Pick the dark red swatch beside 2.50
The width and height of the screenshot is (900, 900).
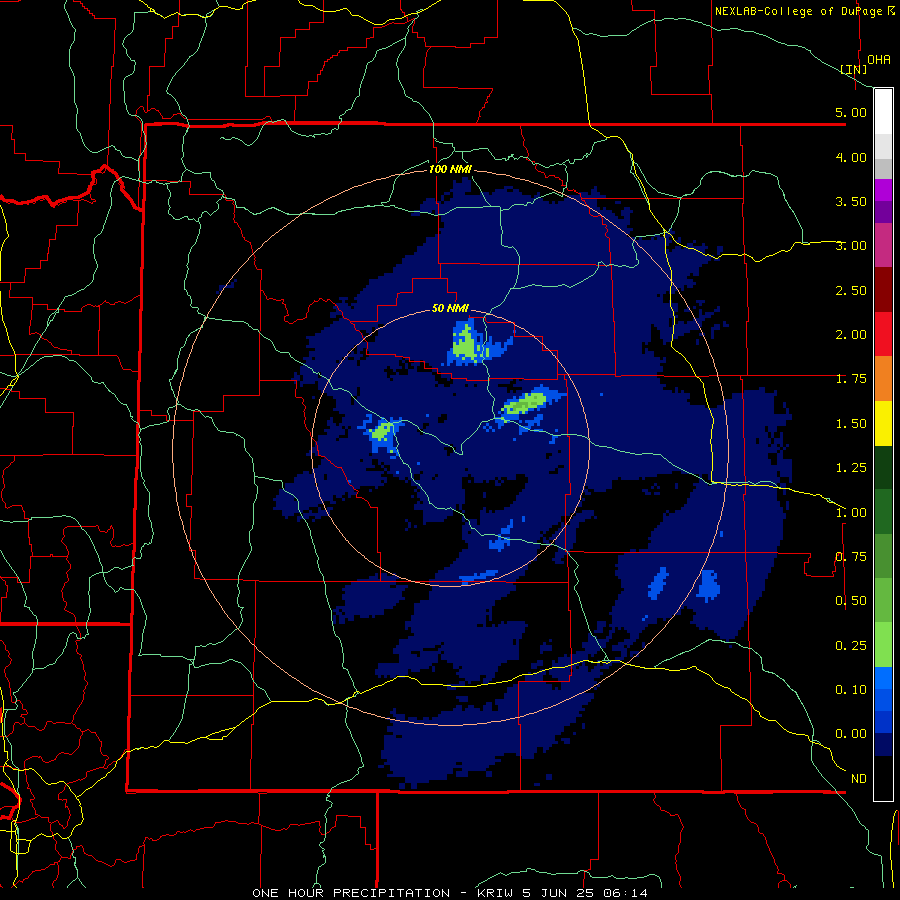click(883, 290)
